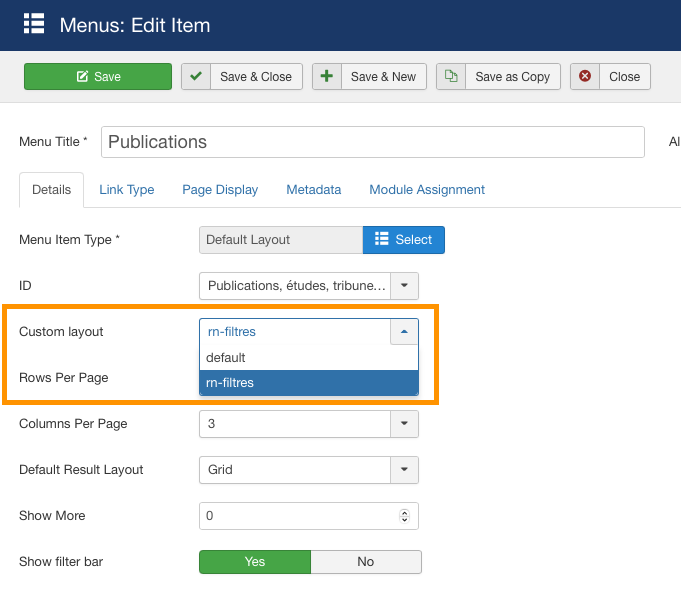This screenshot has height=593, width=681.
Task: Set Show filter bar to Yes
Action: pyautogui.click(x=255, y=562)
